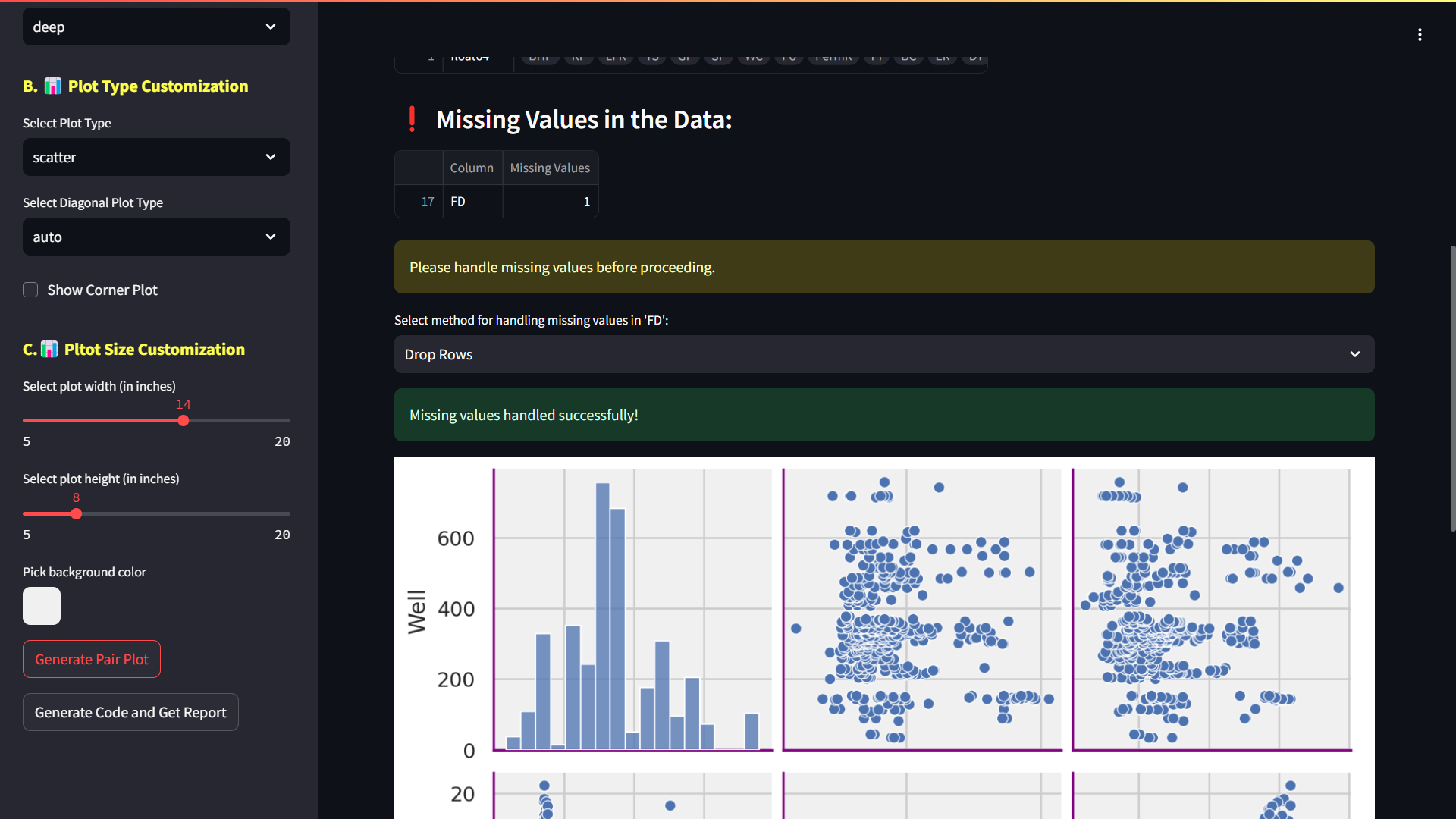Click the chart icon beside Pltot Size Customization
Viewport: 1456px width, 819px height.
(x=49, y=350)
